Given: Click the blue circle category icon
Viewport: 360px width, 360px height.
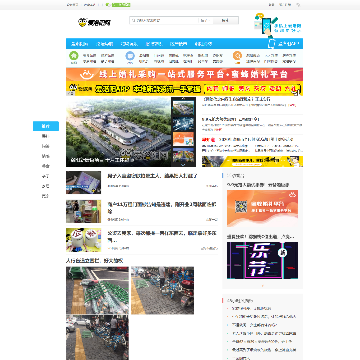Looking at the screenshot, I should tap(130, 55).
